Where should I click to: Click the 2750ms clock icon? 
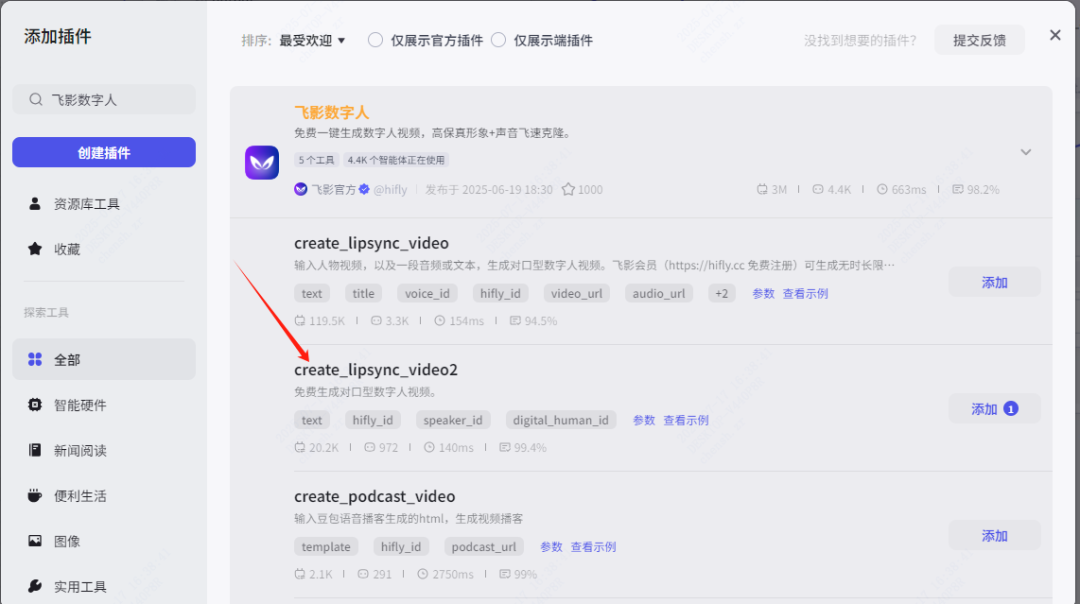[x=423, y=574]
